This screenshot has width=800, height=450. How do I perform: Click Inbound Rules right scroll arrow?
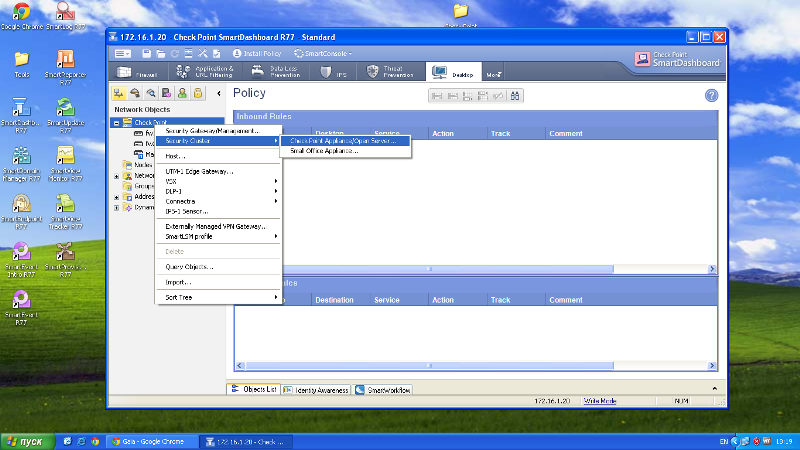(712, 269)
